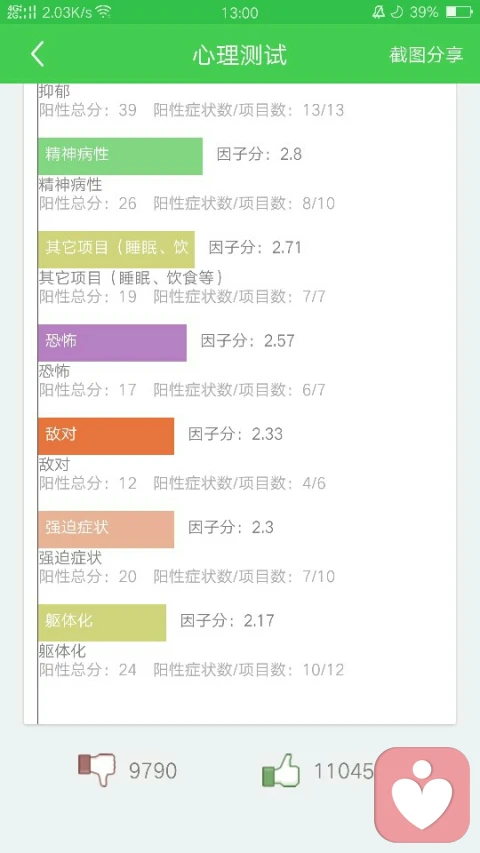The image size is (480, 853).
Task: Tap the back arrow in header
Action: pos(38,54)
